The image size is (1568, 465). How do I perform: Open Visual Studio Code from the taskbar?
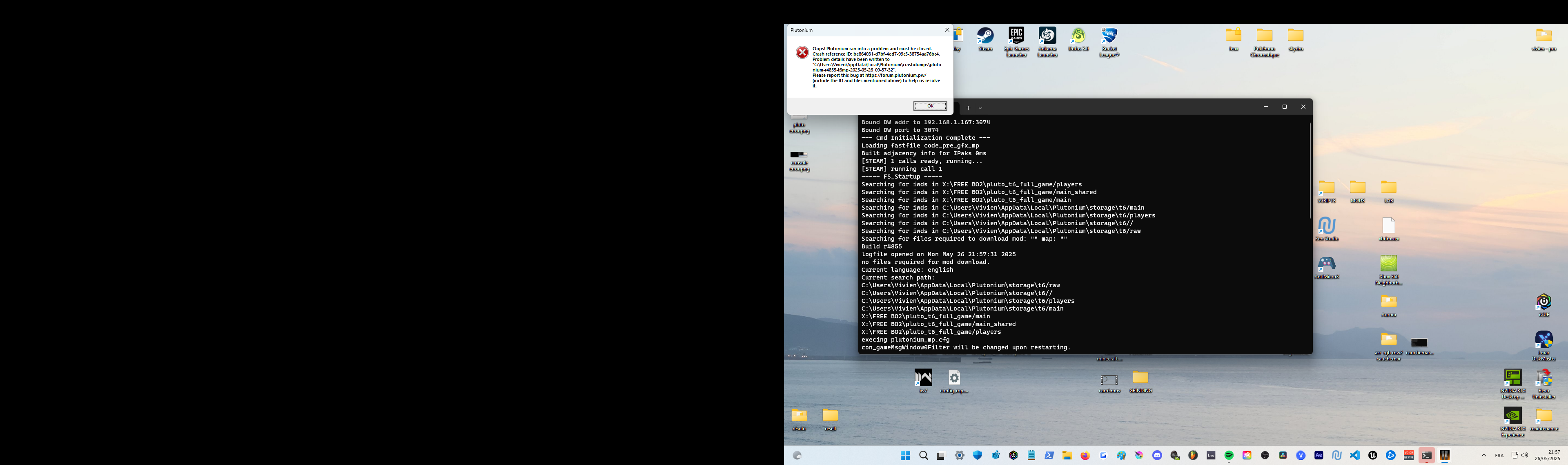click(1354, 455)
